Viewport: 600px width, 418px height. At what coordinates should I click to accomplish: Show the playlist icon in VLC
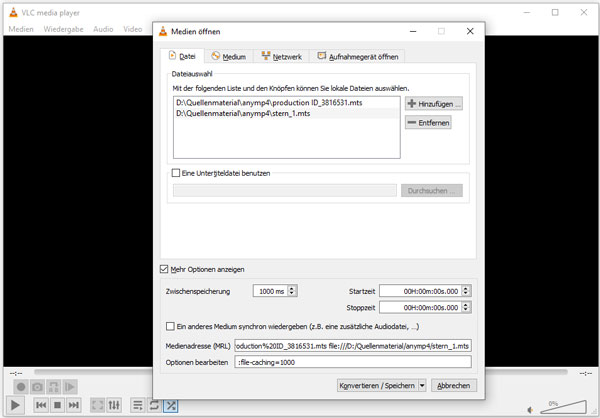(x=138, y=405)
